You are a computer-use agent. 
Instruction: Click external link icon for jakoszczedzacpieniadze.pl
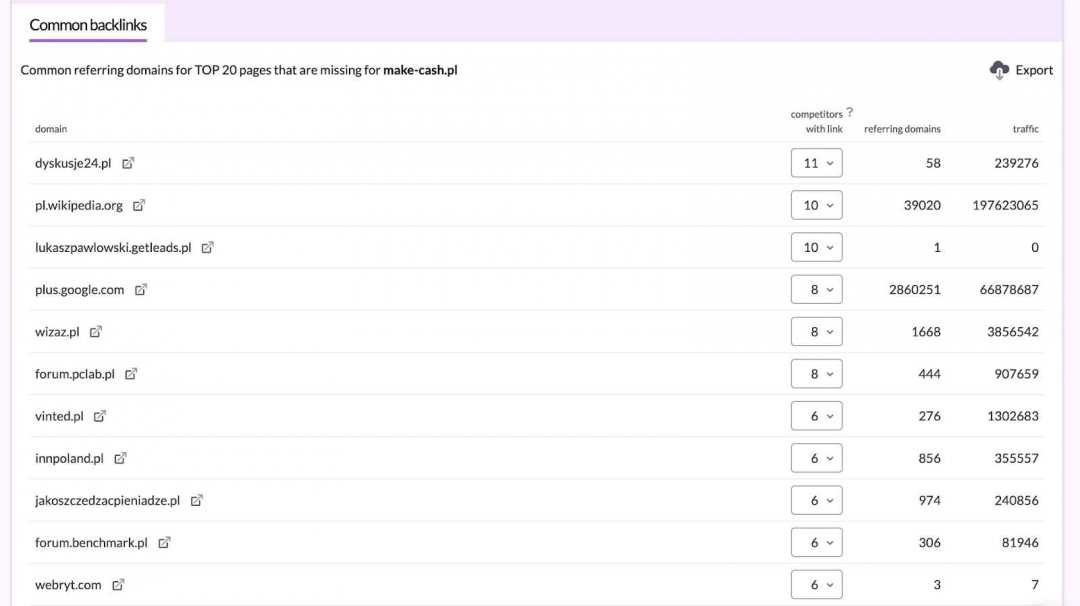pyautogui.click(x=197, y=500)
